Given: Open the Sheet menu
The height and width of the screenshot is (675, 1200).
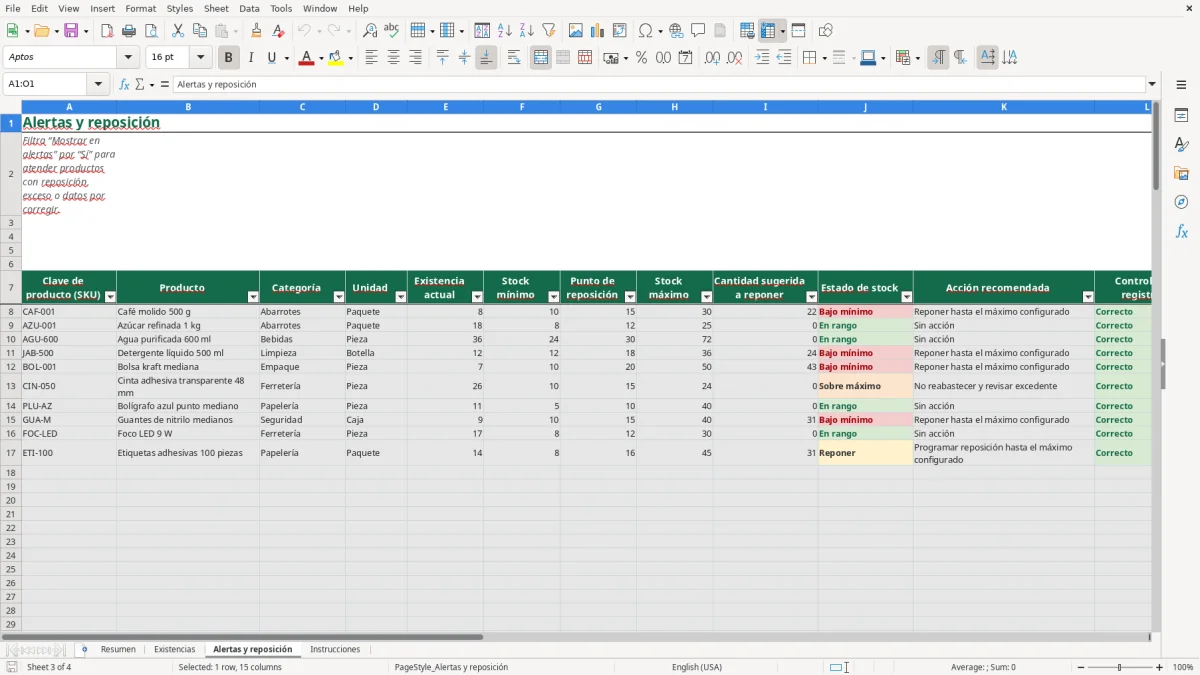Looking at the screenshot, I should pyautogui.click(x=216, y=8).
